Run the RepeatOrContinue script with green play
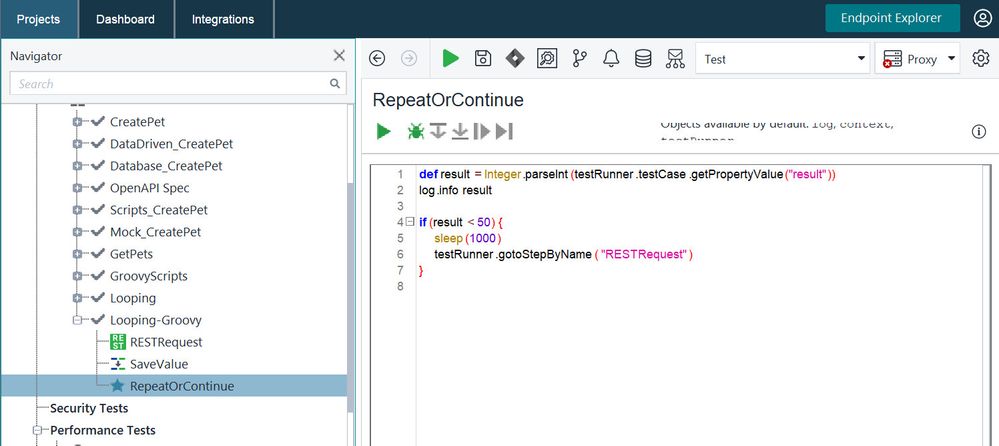 click(383, 131)
